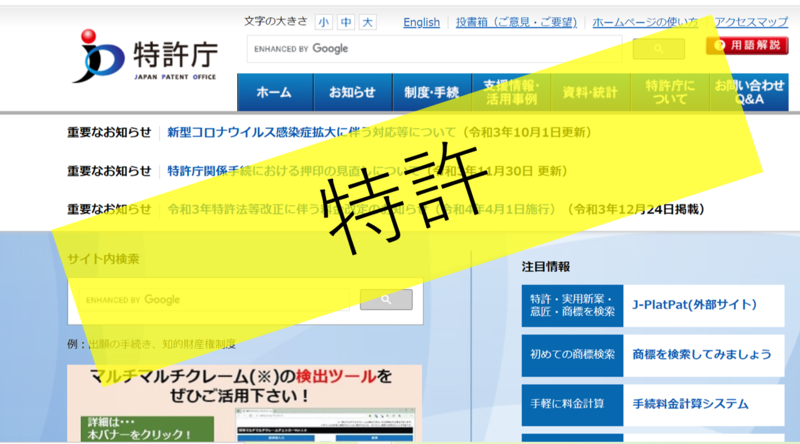Viewport: 800px width, 444px height.
Task: Set text size to small (小)
Action: click(x=324, y=22)
